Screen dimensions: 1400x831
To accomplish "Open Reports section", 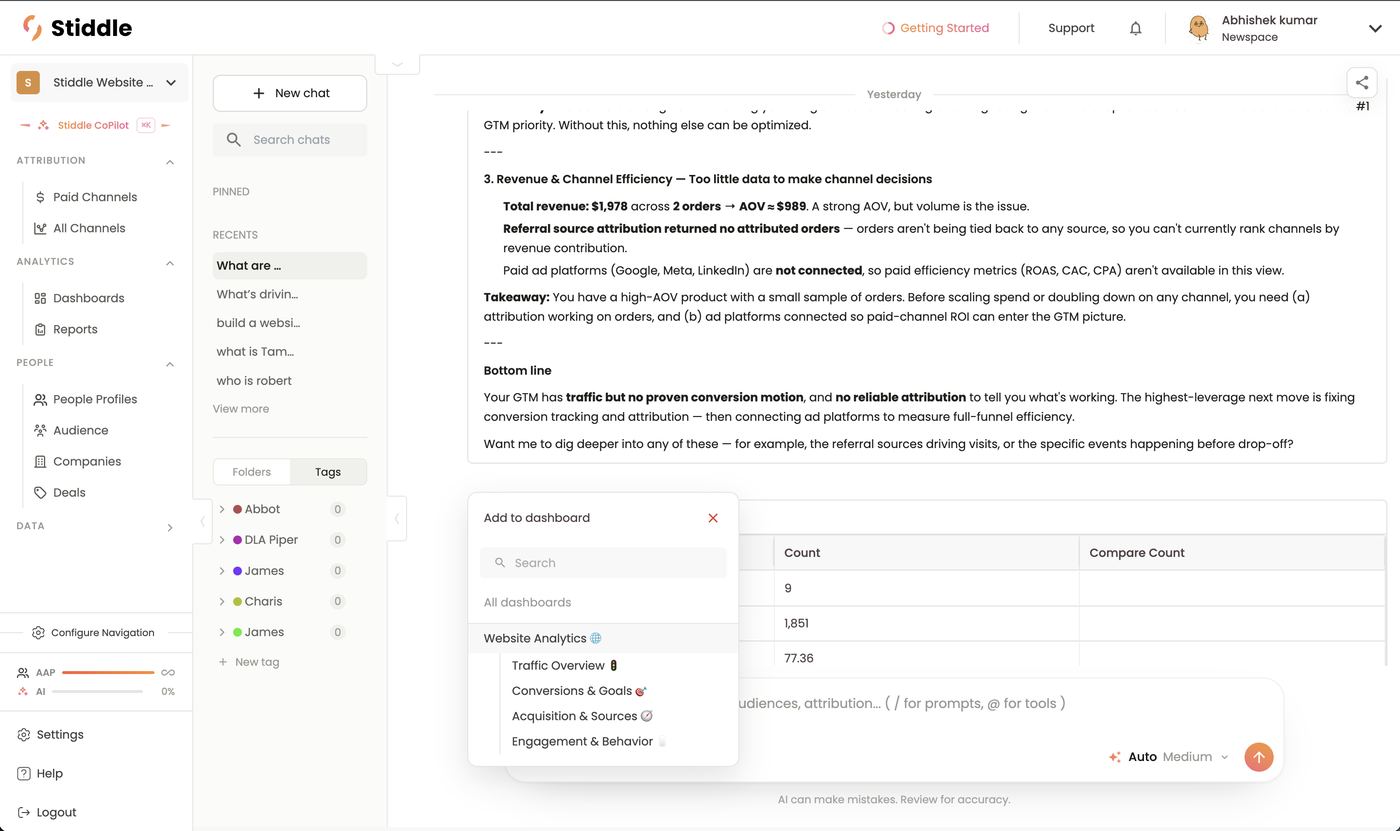I will (75, 329).
